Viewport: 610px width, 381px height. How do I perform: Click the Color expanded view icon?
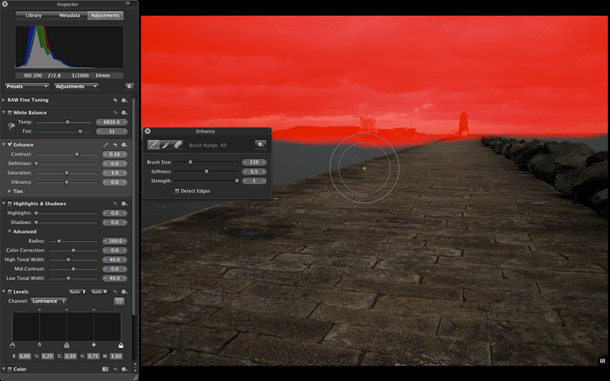105,369
